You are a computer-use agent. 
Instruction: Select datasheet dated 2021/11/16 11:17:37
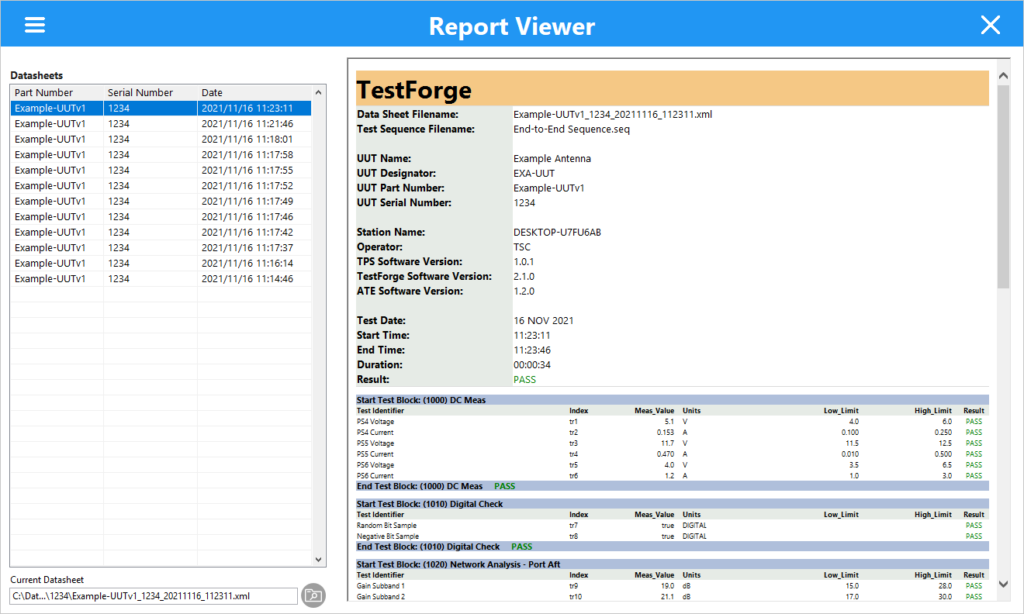pos(161,248)
